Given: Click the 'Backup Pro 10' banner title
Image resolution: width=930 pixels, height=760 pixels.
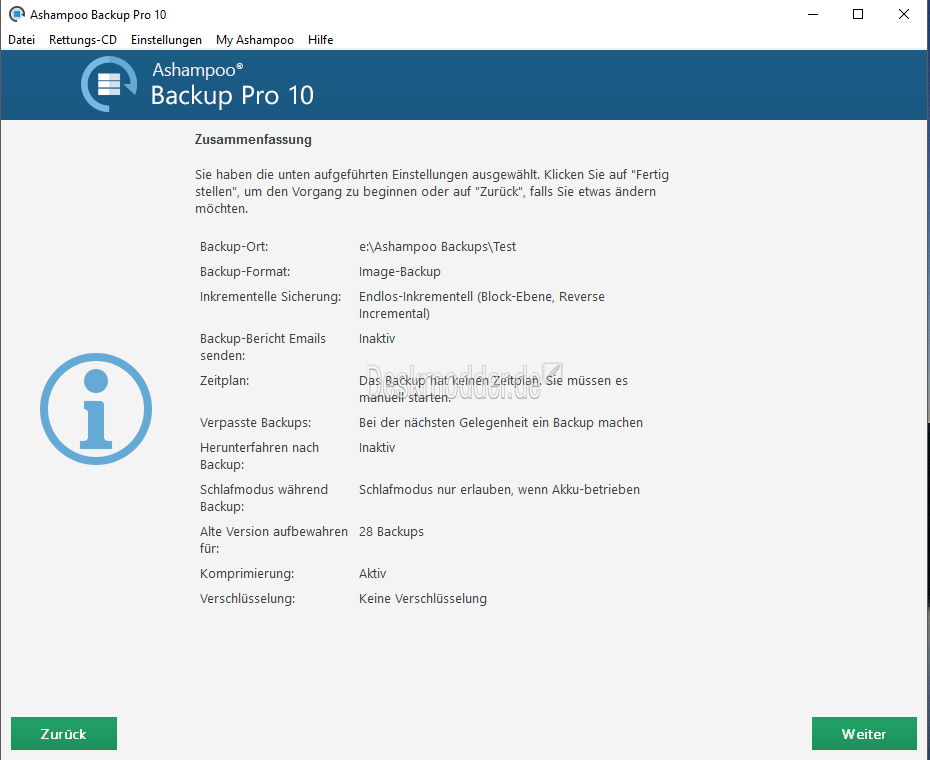Looking at the screenshot, I should tap(232, 96).
